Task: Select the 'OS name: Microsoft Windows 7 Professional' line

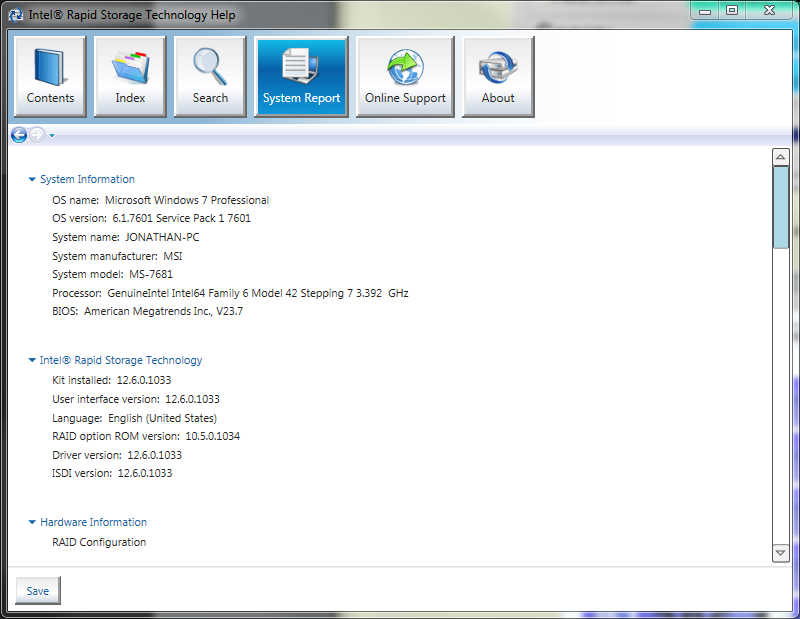Action: (160, 200)
